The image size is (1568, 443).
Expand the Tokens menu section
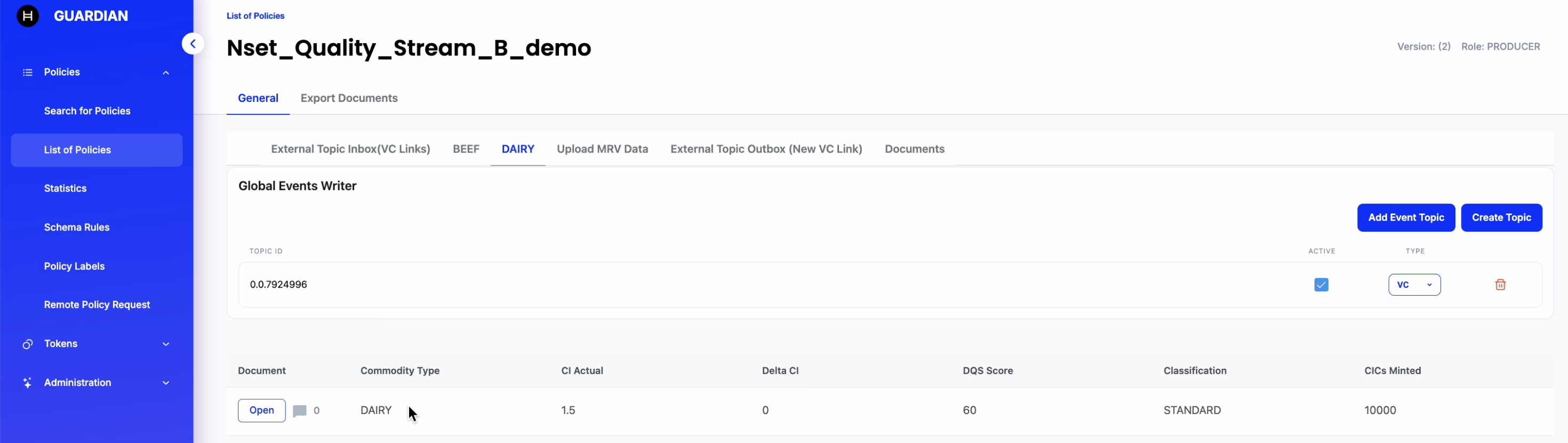point(165,344)
